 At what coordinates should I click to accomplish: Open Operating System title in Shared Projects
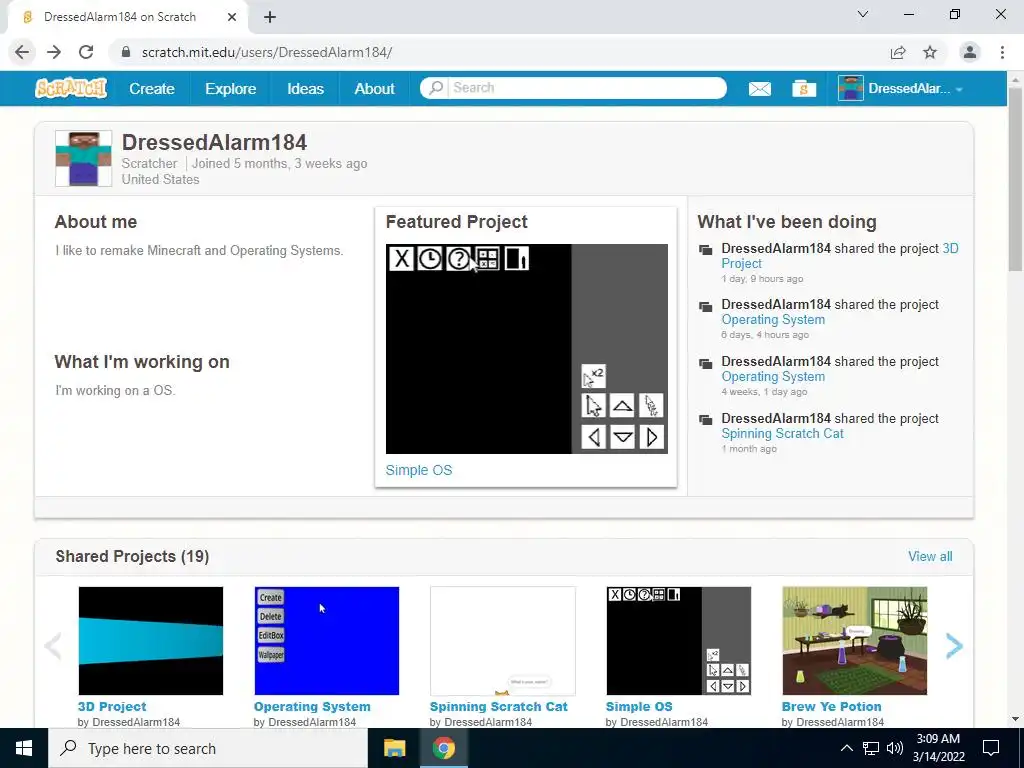312,706
